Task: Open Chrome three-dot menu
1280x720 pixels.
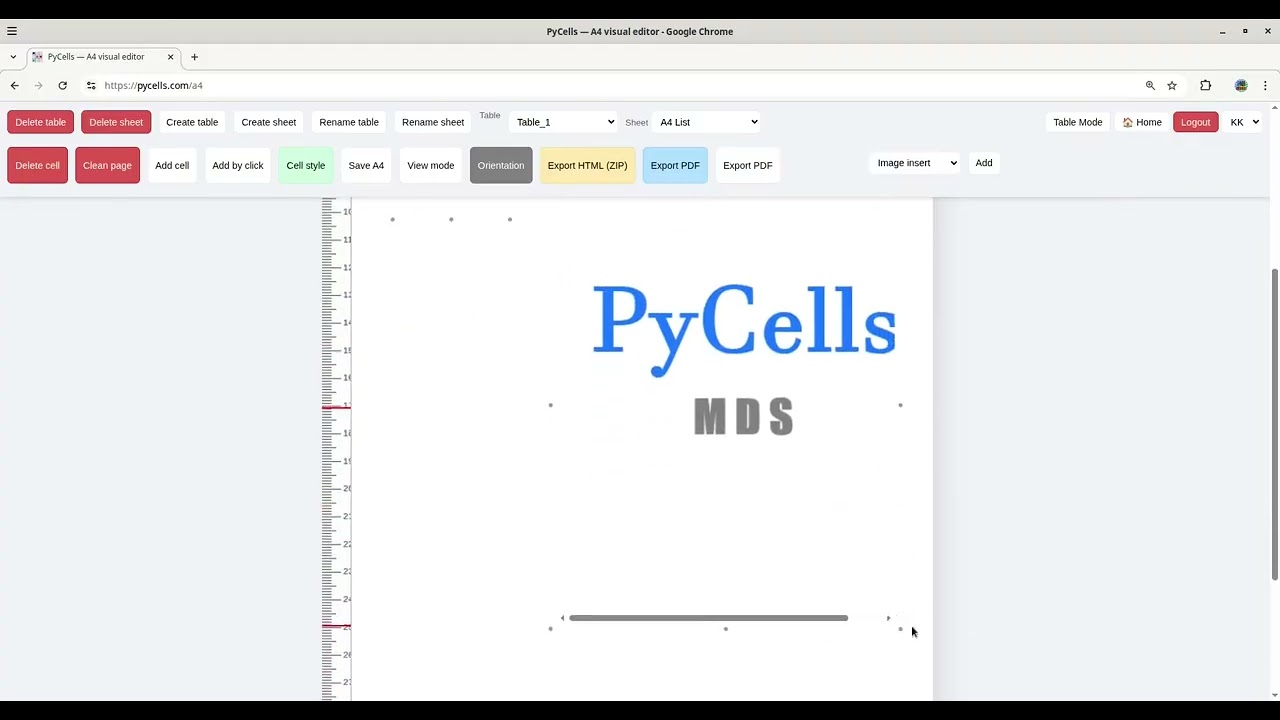Action: tap(1265, 86)
